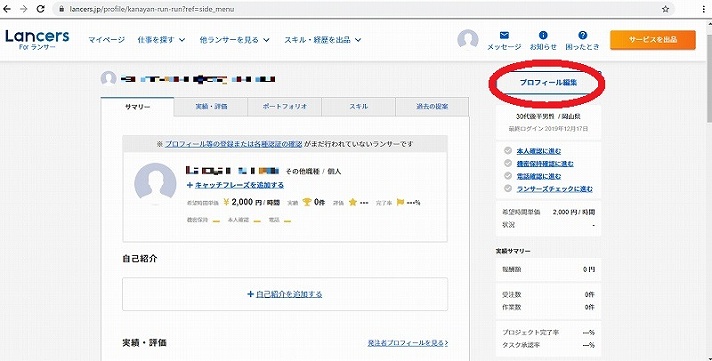Viewport: 712px width, 361px height.
Task: Go to Lancers home via logo
Action: (x=37, y=40)
